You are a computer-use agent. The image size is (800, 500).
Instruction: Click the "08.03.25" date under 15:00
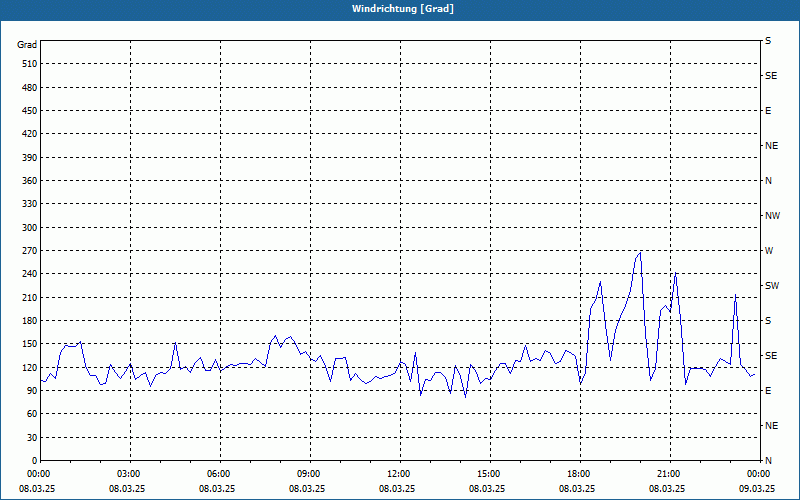point(487,489)
